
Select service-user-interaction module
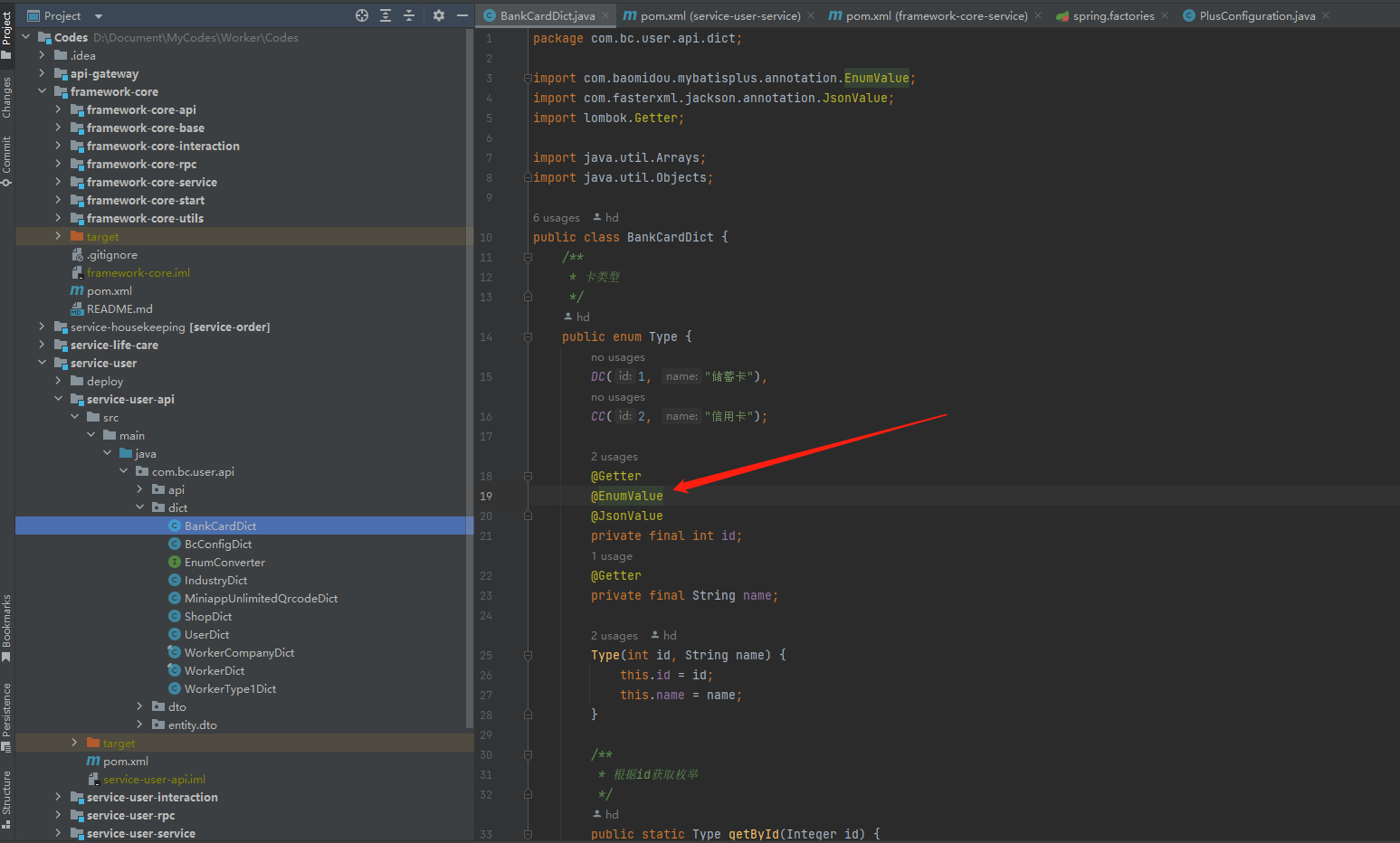point(152,797)
